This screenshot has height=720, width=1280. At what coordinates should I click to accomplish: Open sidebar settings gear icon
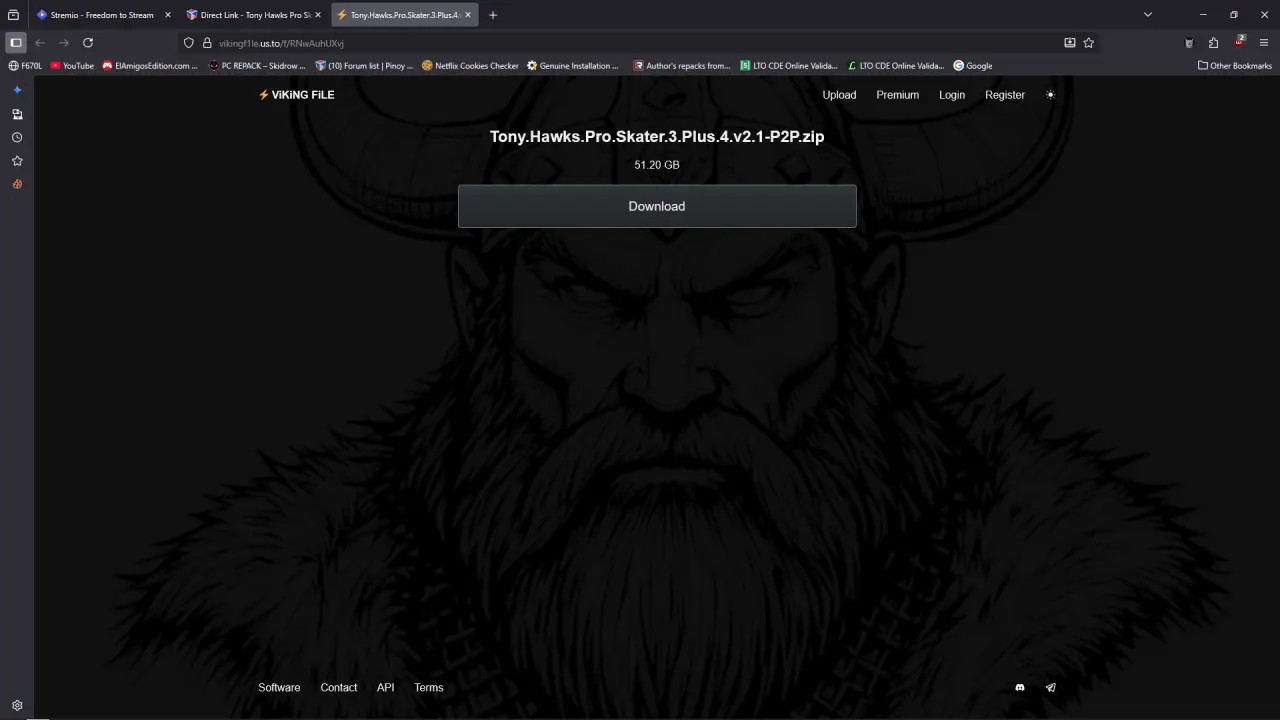point(17,705)
